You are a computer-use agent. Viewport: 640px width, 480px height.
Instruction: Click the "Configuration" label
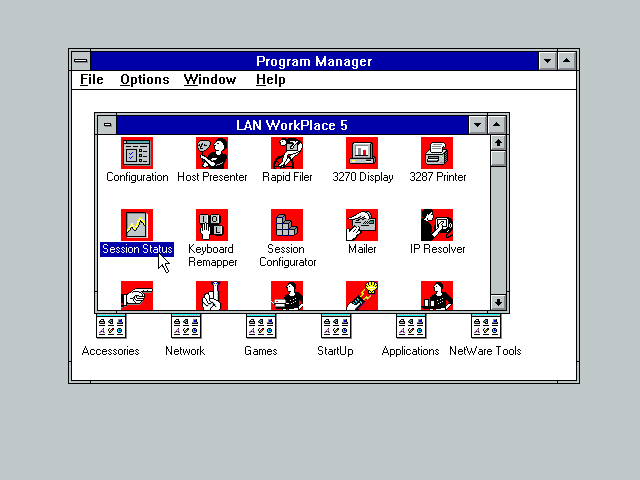(137, 177)
